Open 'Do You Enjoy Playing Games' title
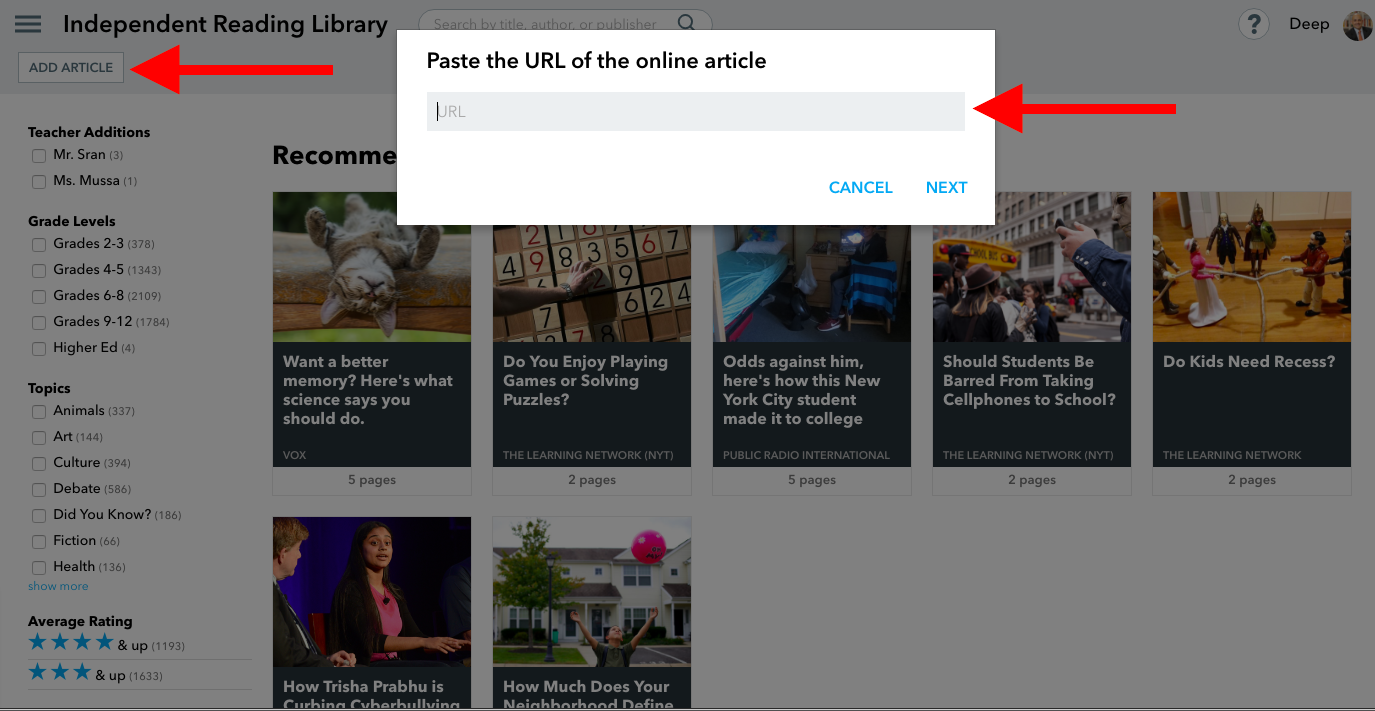The height and width of the screenshot is (711, 1375). pyautogui.click(x=585, y=380)
